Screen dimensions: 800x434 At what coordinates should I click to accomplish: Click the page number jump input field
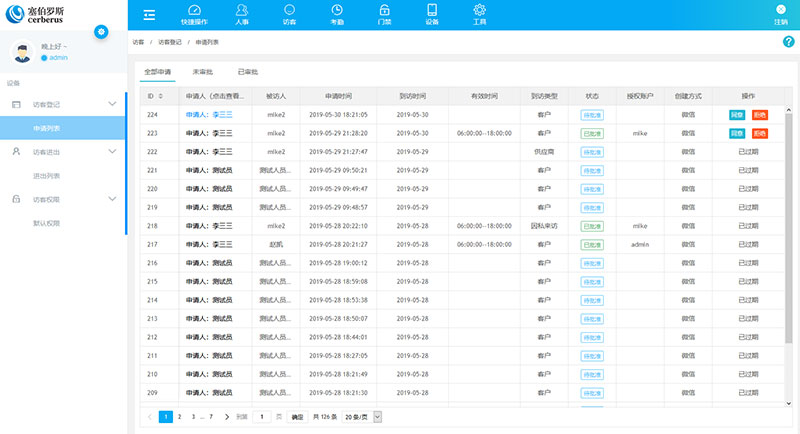click(x=261, y=416)
